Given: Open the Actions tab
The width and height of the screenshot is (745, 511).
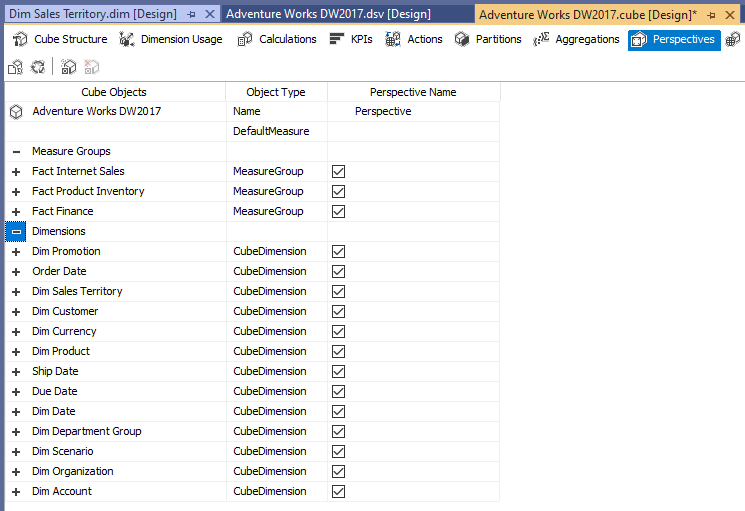Looking at the screenshot, I should pyautogui.click(x=414, y=39).
